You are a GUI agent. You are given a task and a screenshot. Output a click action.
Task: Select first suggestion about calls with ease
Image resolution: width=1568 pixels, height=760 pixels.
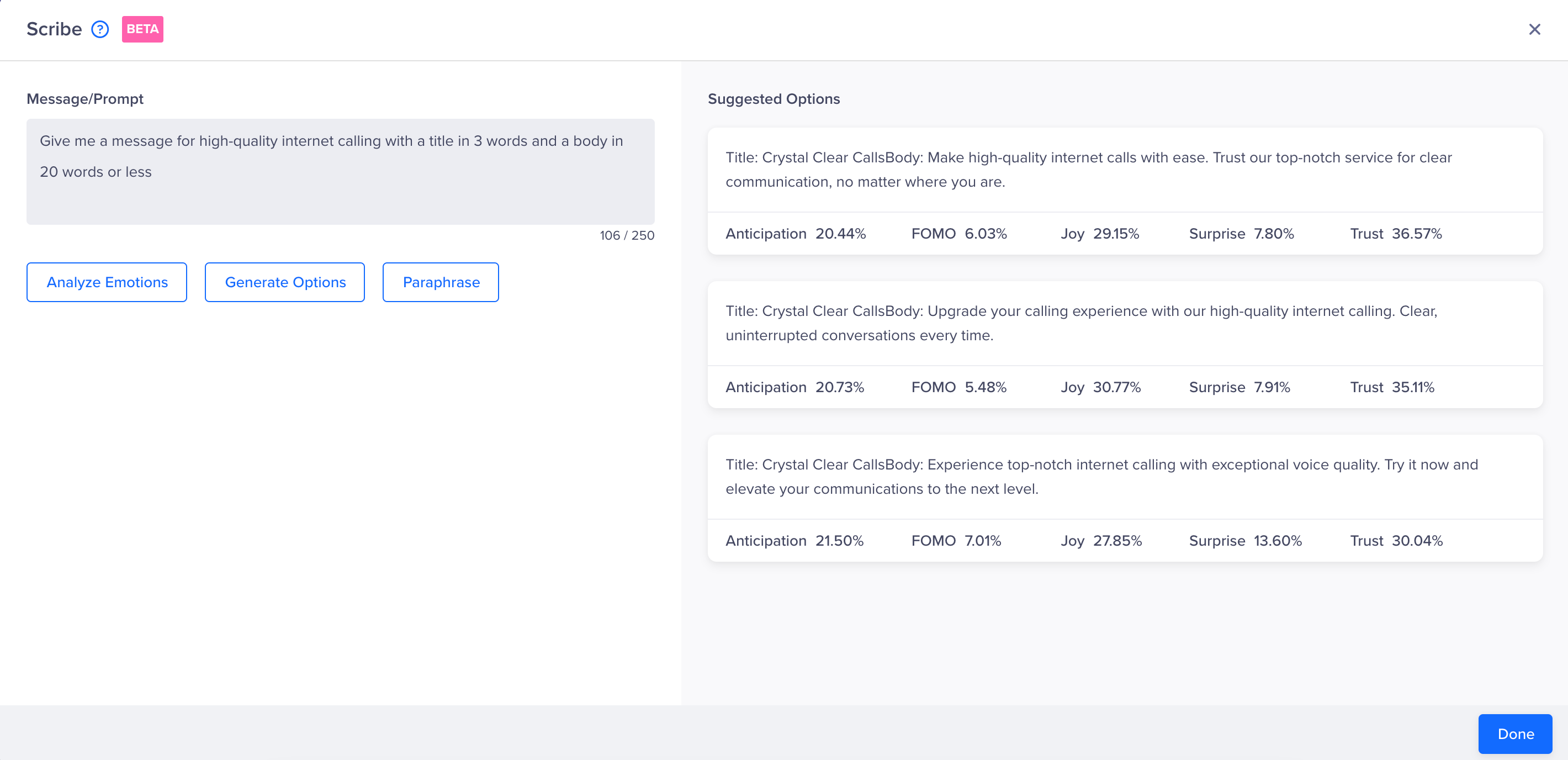pos(1124,170)
